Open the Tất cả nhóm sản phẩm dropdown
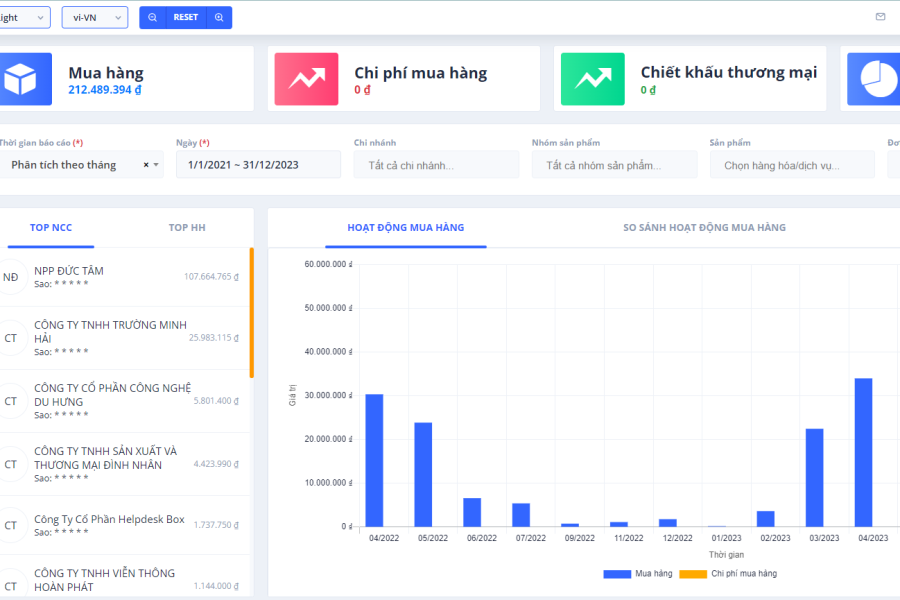 pyautogui.click(x=614, y=165)
